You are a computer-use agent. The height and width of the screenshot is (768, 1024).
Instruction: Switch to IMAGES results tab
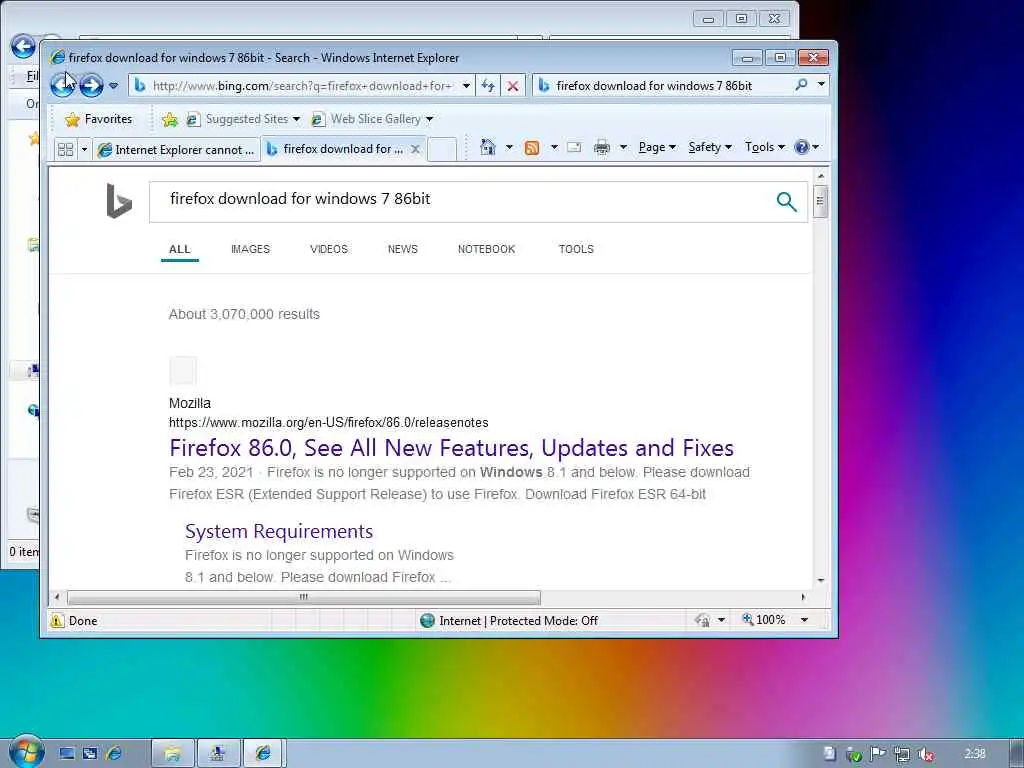[250, 249]
